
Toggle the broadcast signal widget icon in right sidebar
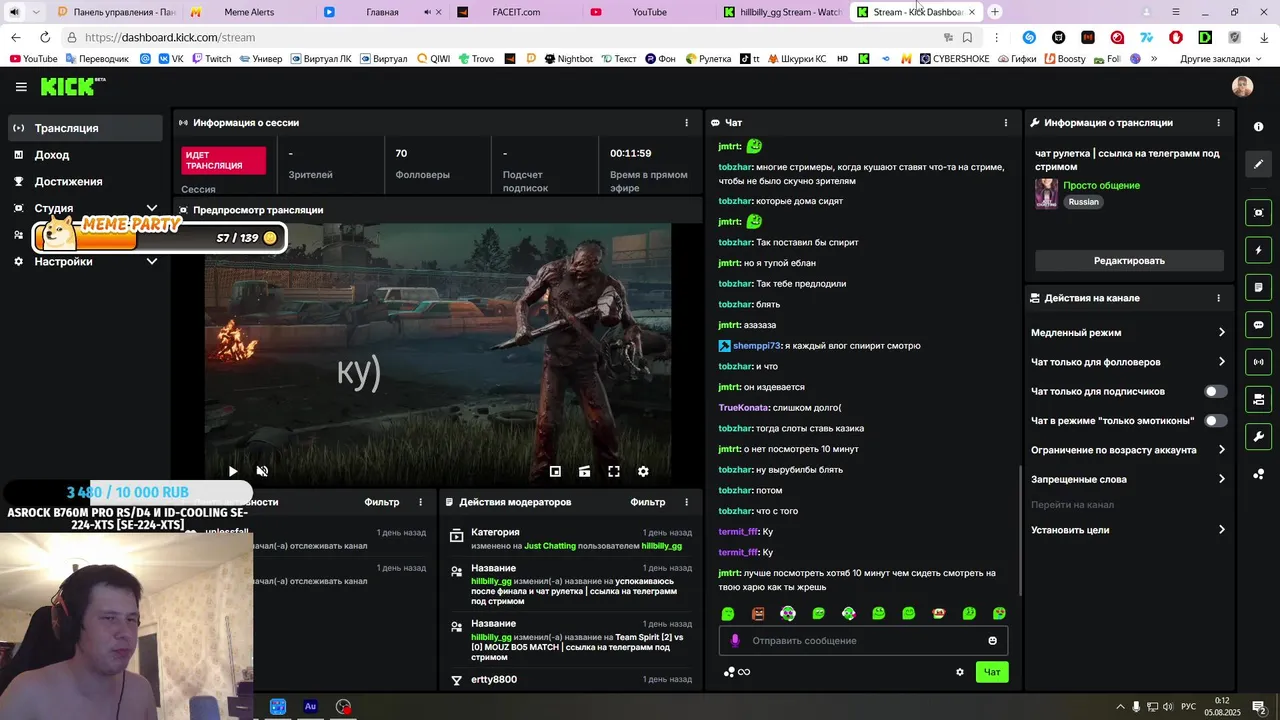click(x=1258, y=362)
